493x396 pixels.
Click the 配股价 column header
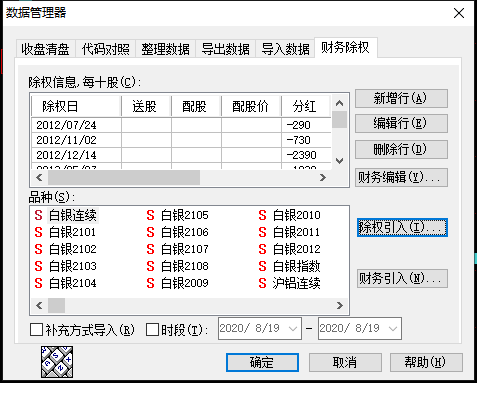[x=251, y=107]
